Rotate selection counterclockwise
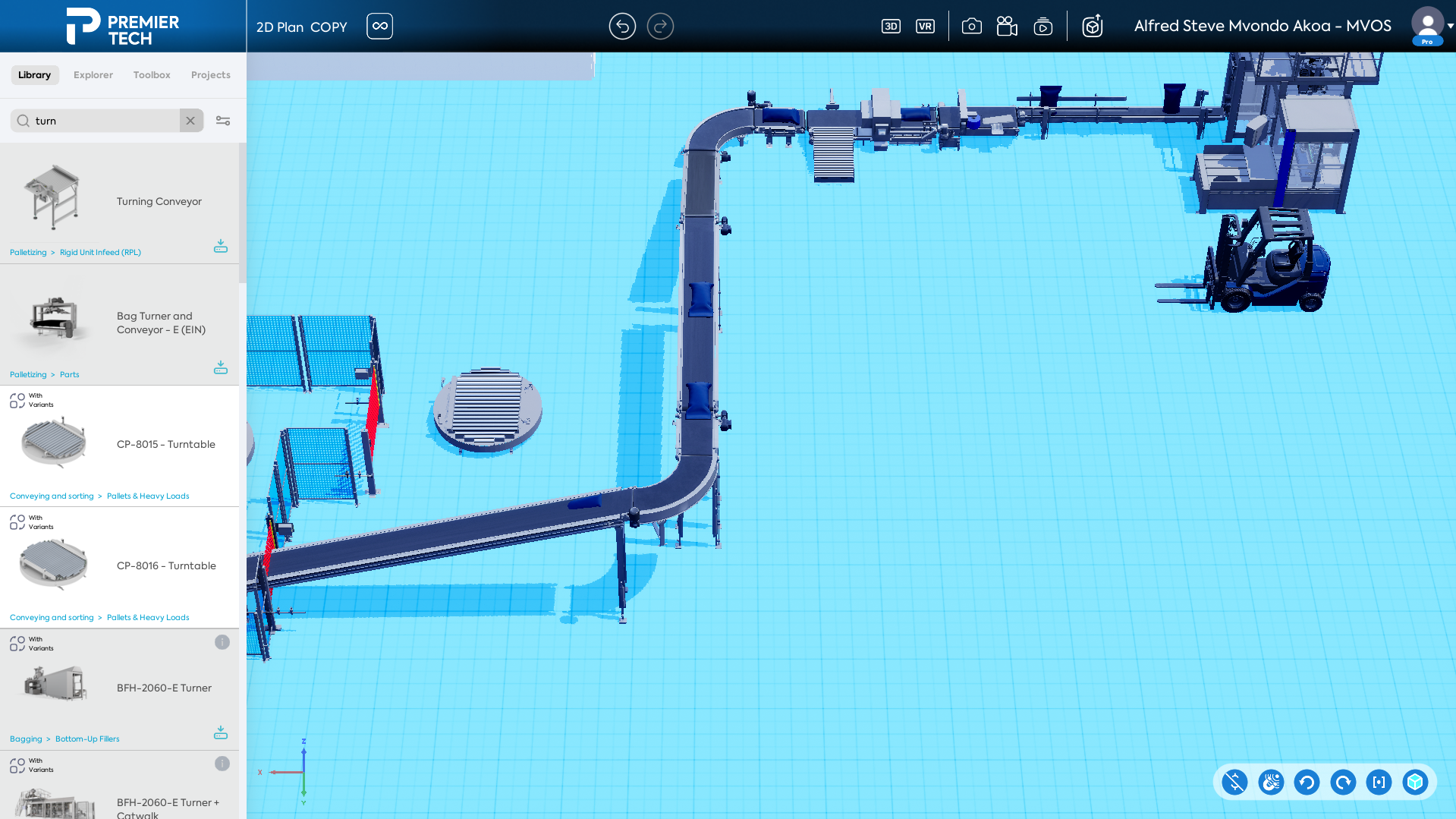1456x819 pixels. [x=1307, y=782]
